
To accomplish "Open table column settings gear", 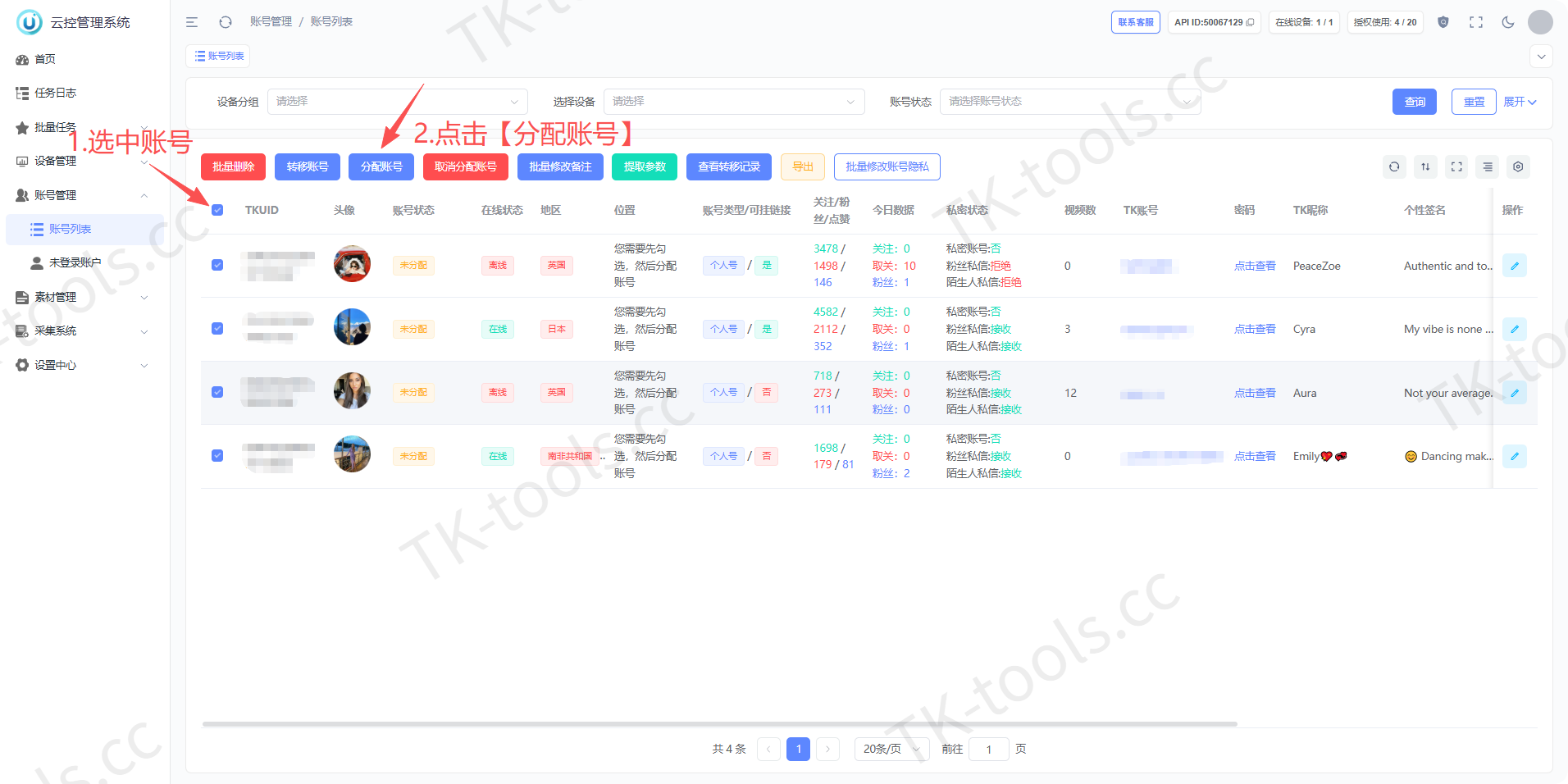I will [x=1518, y=166].
